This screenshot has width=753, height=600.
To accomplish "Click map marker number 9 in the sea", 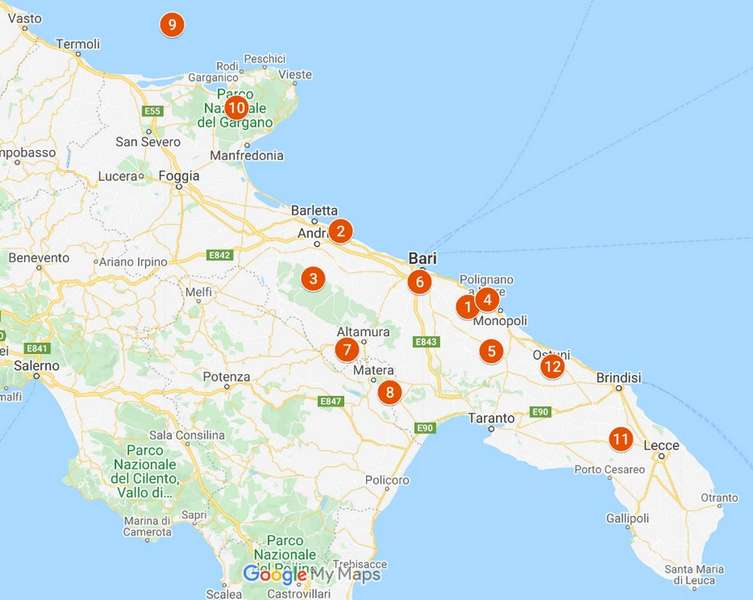I will [x=172, y=24].
